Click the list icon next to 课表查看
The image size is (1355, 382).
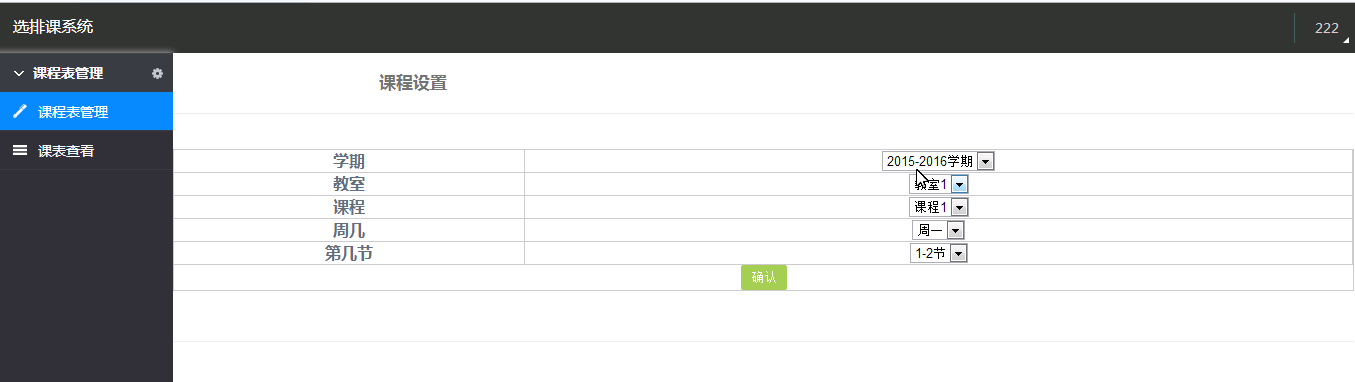[19, 151]
